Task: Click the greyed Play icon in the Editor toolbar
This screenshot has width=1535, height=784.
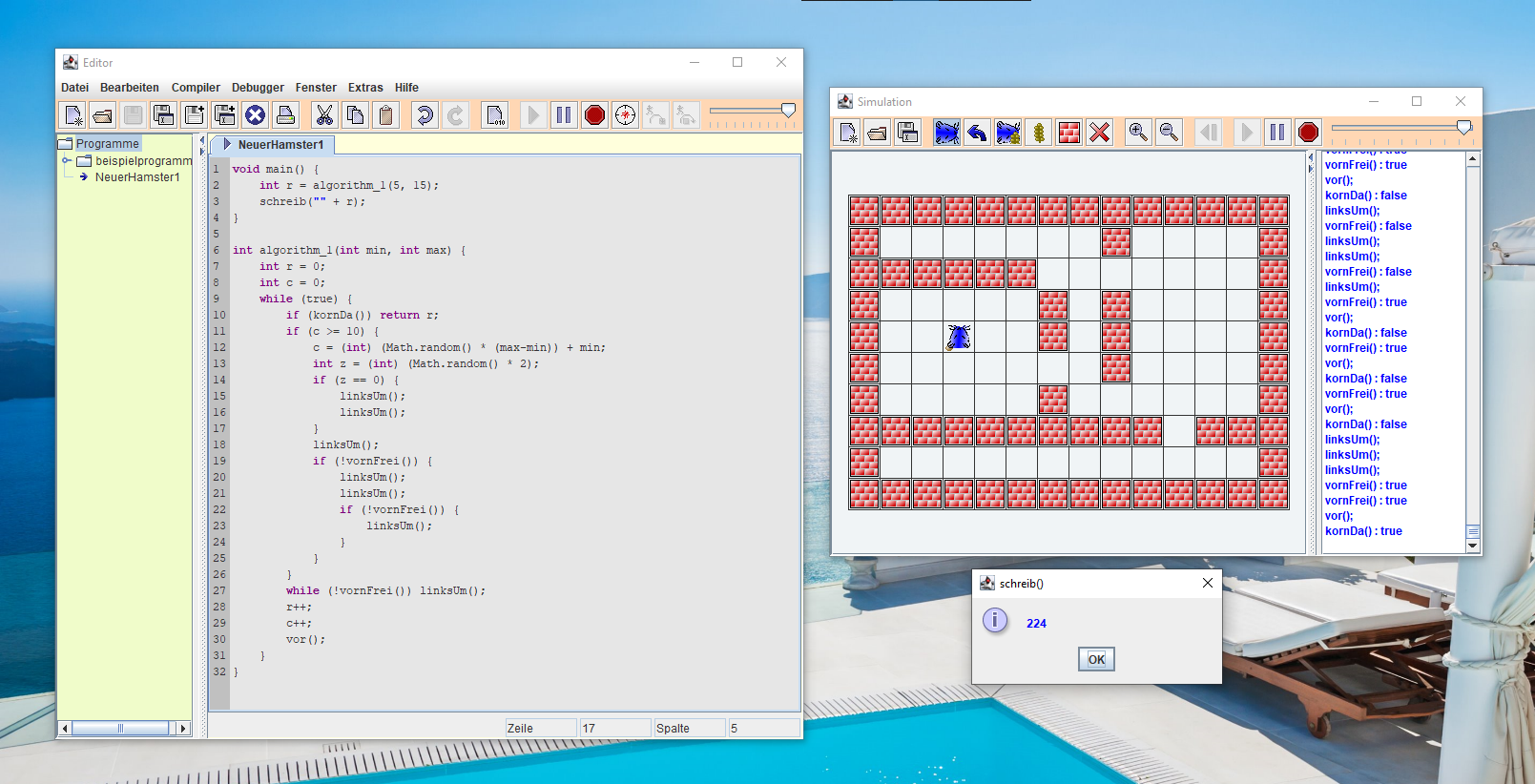Action: coord(533,115)
